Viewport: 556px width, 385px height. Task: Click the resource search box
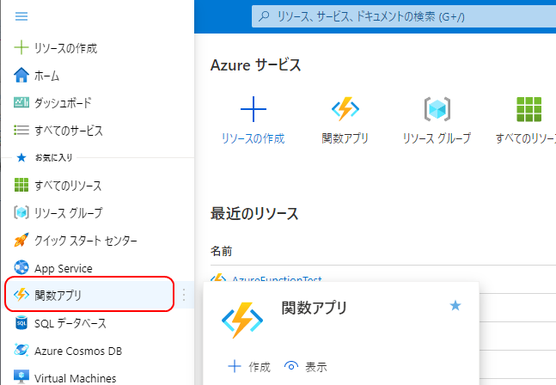point(404,16)
